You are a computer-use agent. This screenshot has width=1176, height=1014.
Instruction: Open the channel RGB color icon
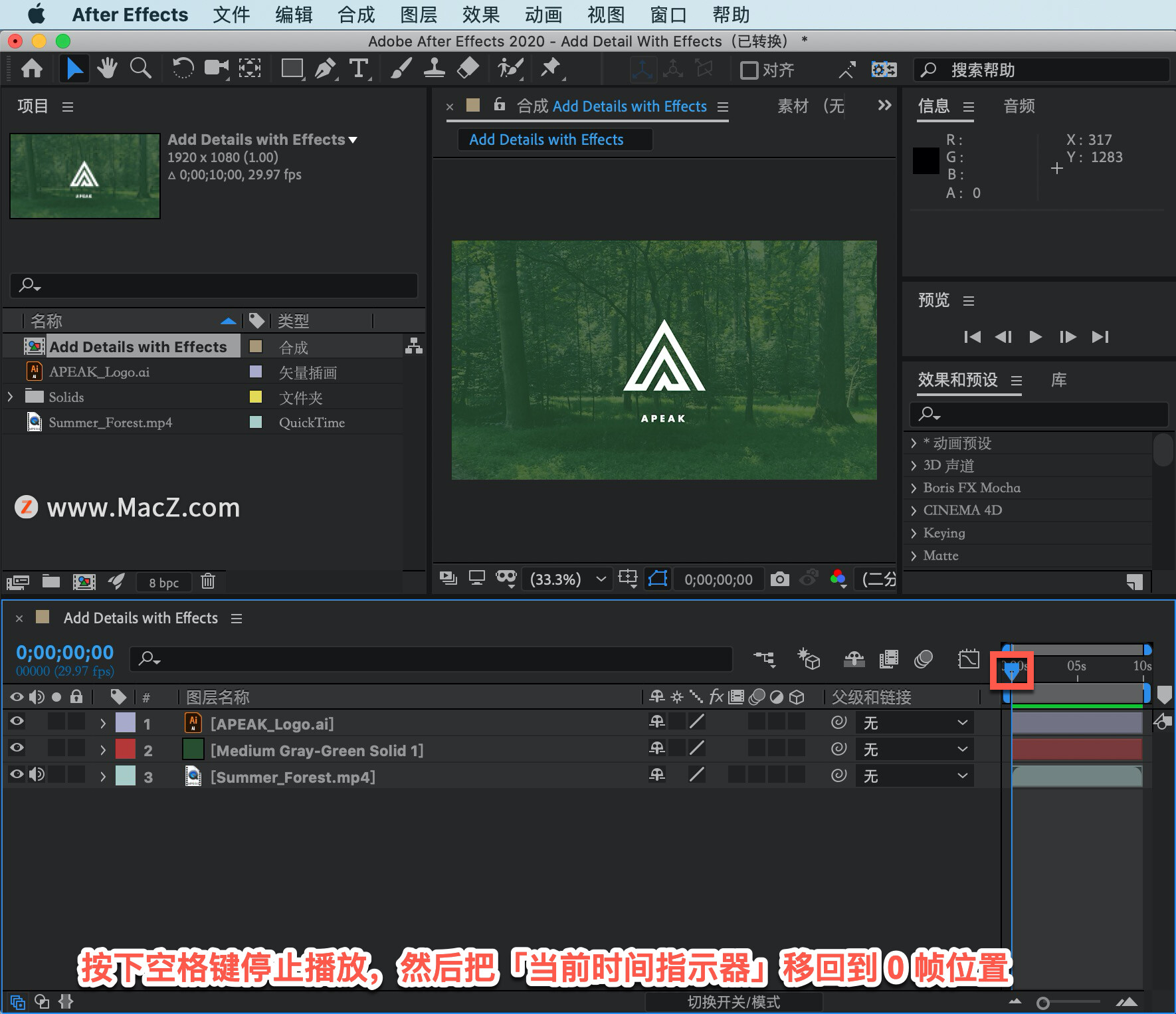pos(838,579)
